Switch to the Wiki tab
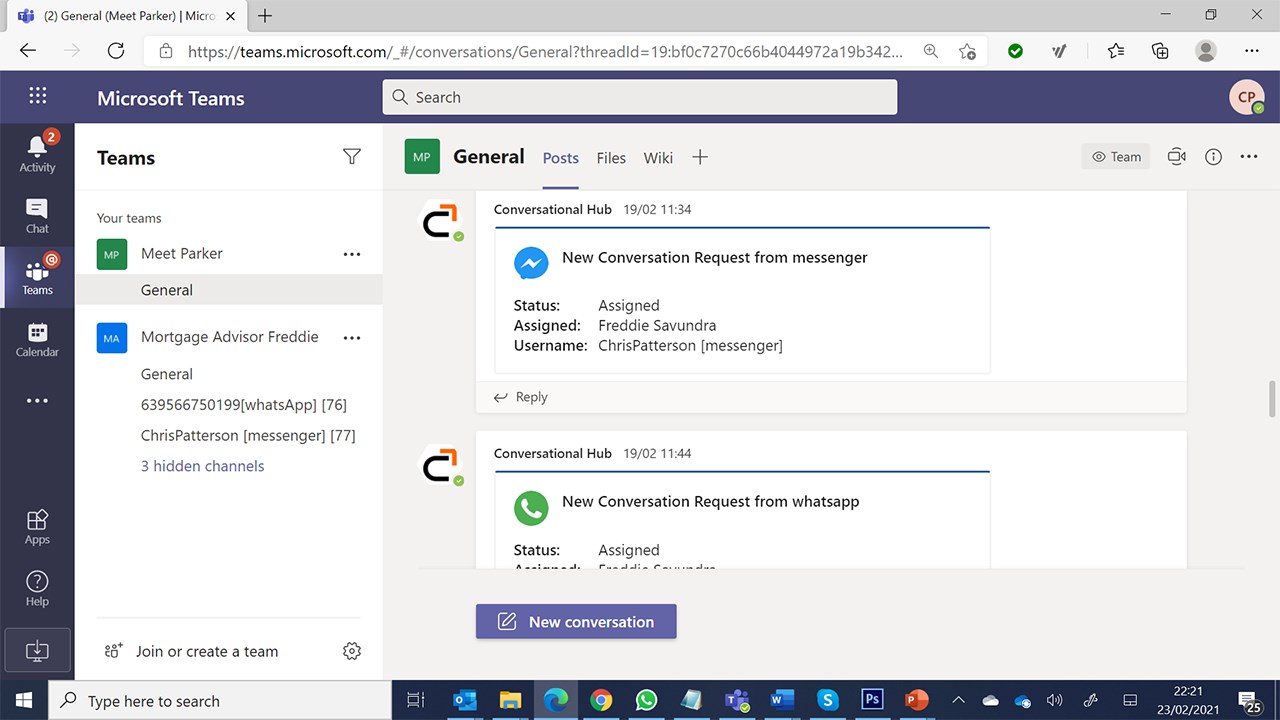Viewport: 1280px width, 720px height. point(658,158)
